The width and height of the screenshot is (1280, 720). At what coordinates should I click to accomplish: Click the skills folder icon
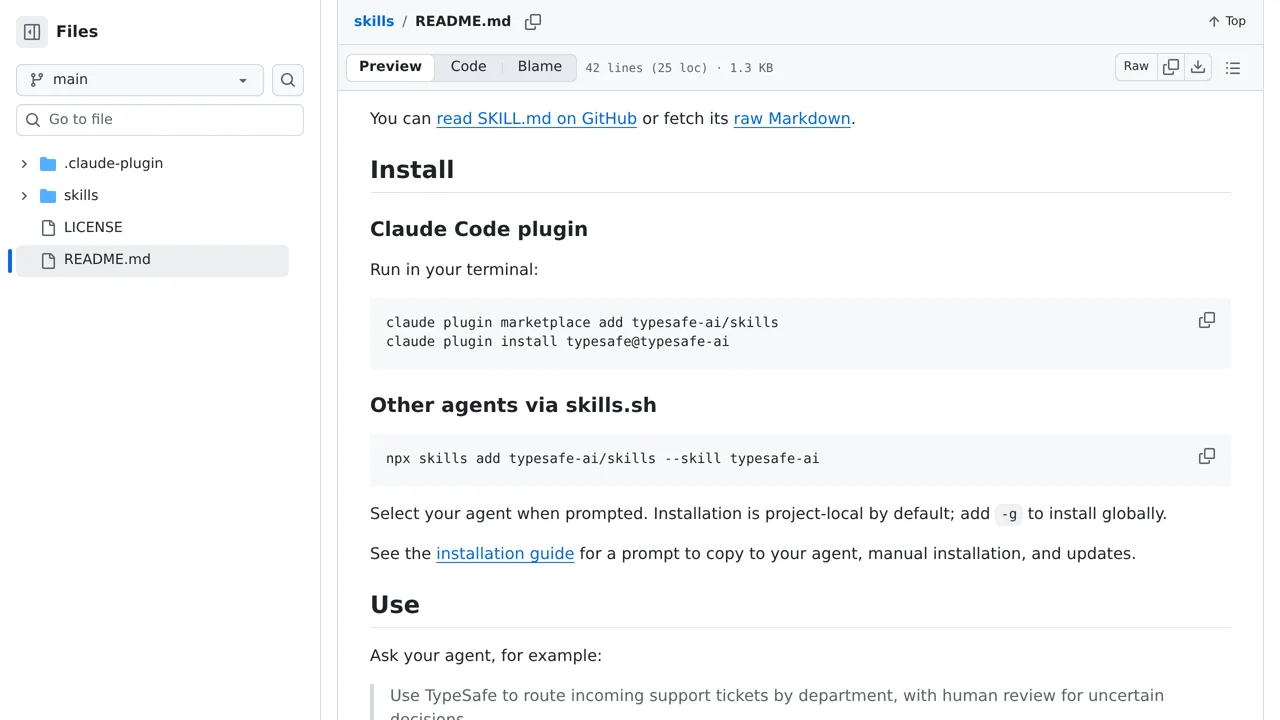pyautogui.click(x=48, y=196)
